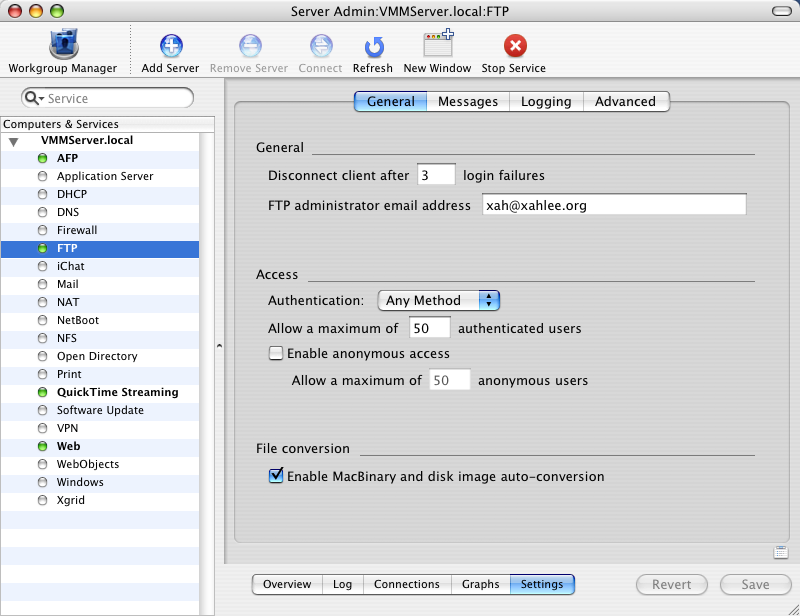Click the search magnifier icon in Service field
Viewport: 800px width, 616px height.
pyautogui.click(x=33, y=98)
